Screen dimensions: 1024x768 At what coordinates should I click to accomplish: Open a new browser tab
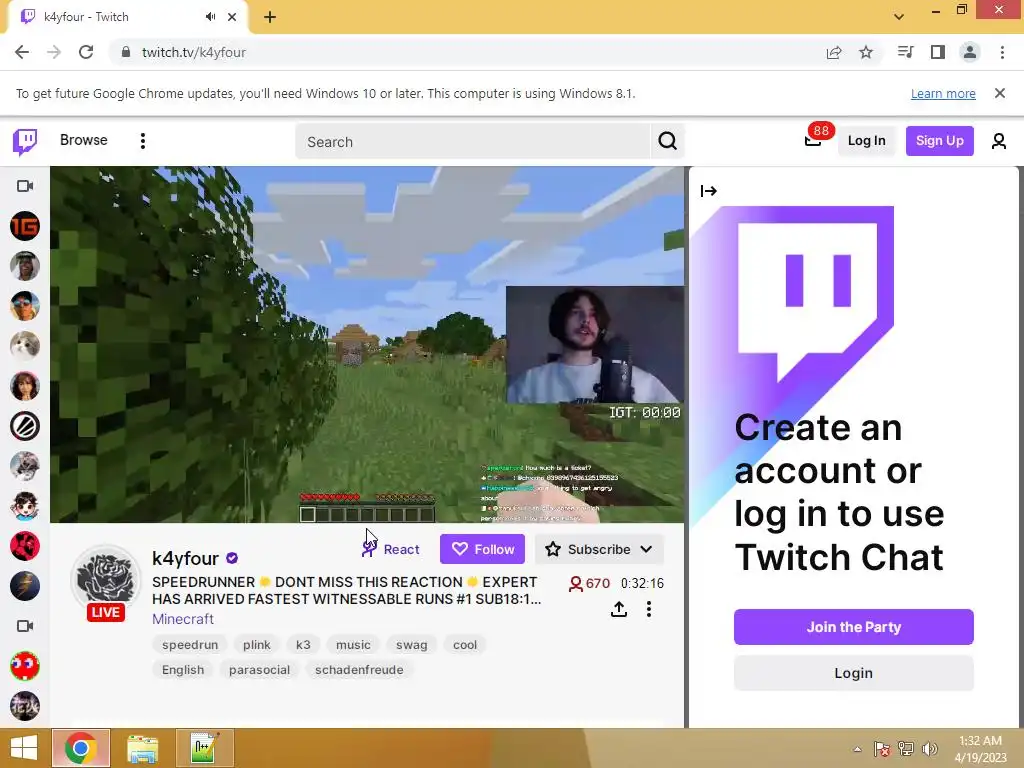click(x=270, y=17)
